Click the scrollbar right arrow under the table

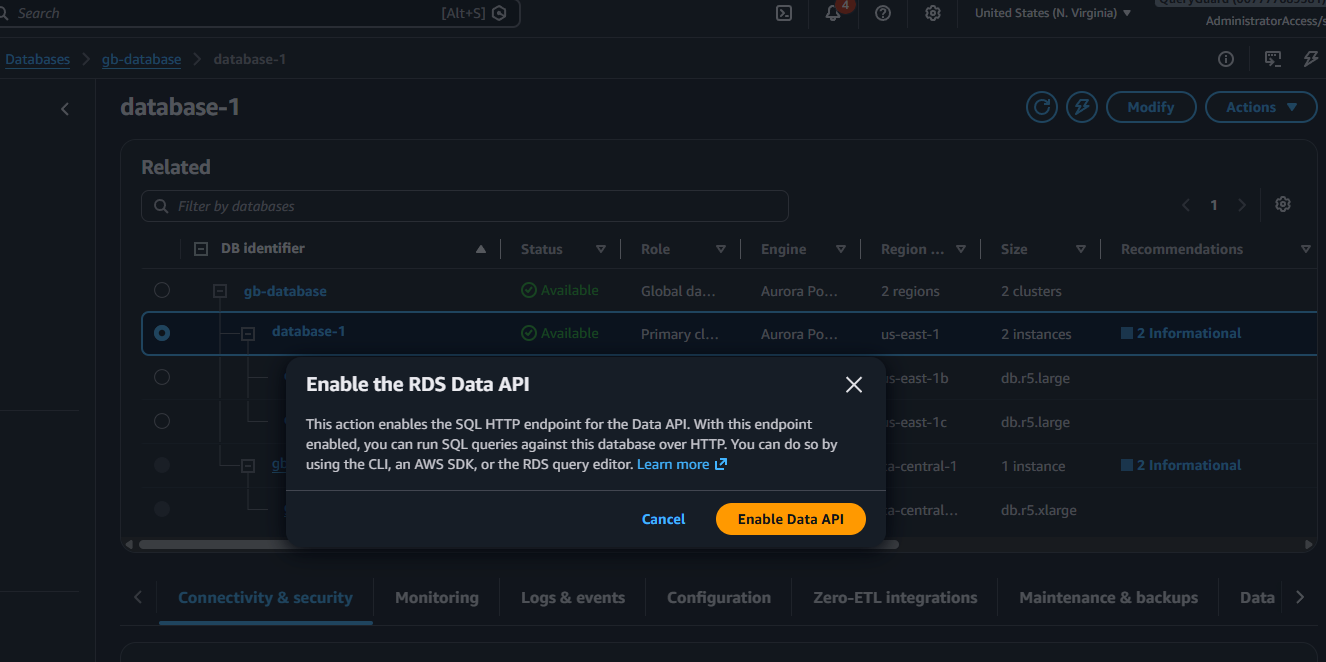click(x=1310, y=545)
